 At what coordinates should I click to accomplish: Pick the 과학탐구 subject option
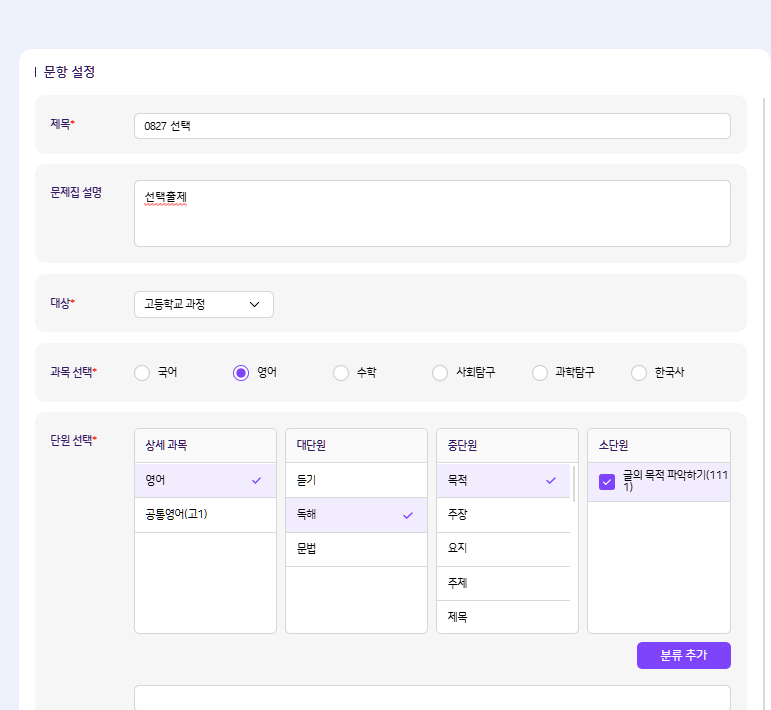tap(540, 373)
